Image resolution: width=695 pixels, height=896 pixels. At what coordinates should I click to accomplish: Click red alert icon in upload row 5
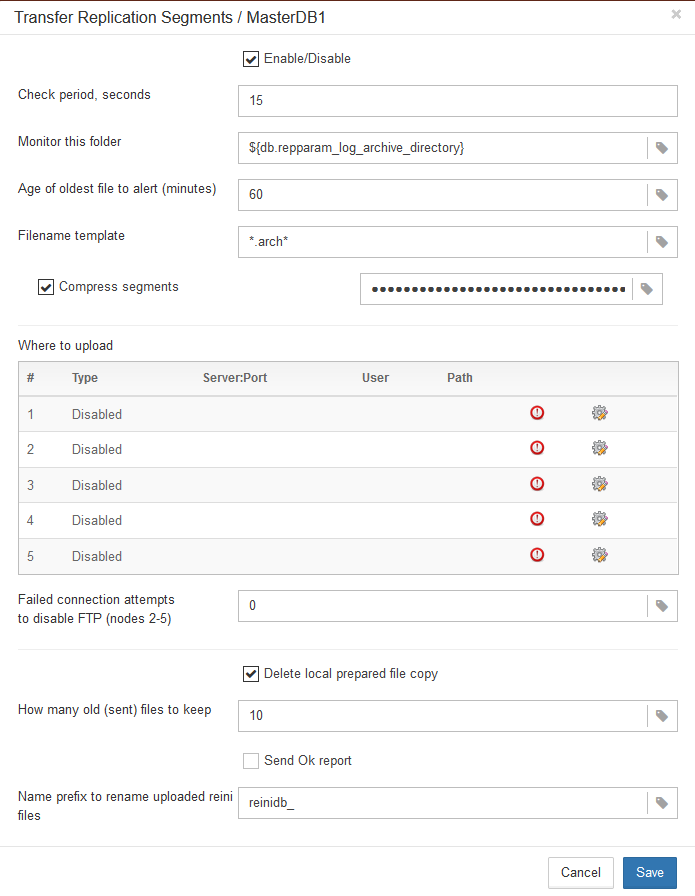pos(537,555)
